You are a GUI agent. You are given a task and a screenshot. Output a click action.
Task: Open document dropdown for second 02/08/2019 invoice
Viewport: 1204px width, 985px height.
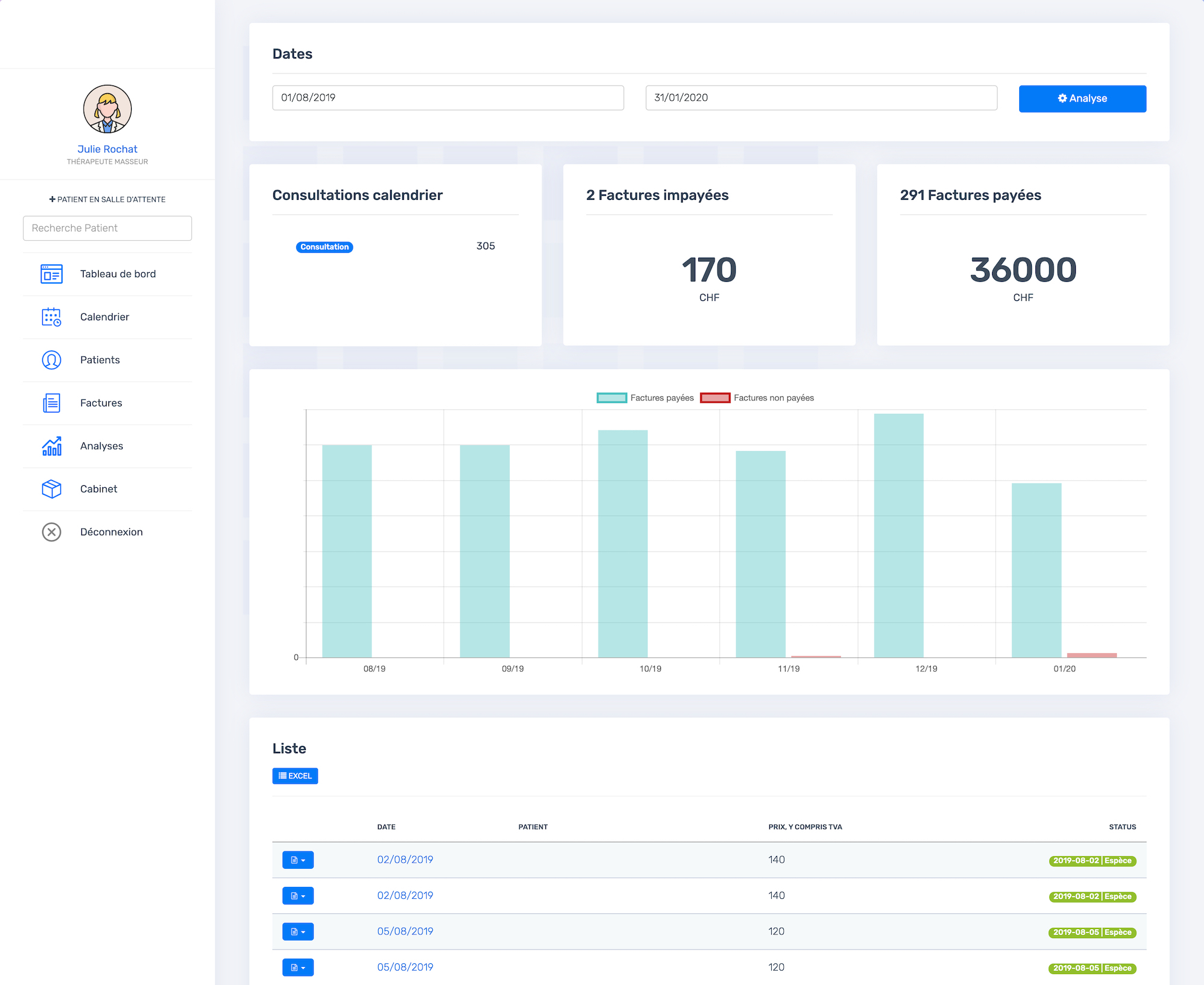[x=297, y=896]
